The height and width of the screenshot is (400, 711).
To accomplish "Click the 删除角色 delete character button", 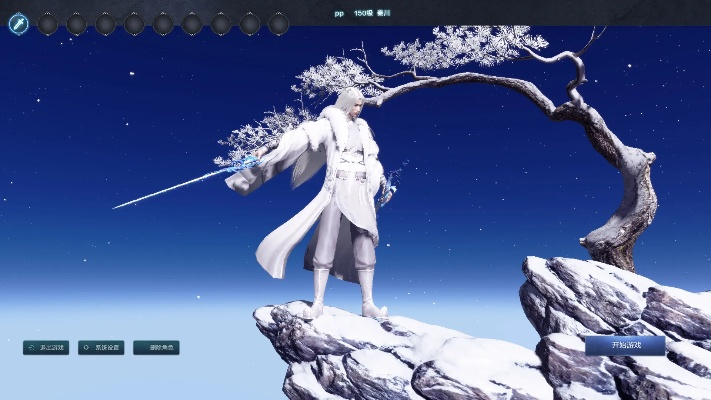I will 156,348.
